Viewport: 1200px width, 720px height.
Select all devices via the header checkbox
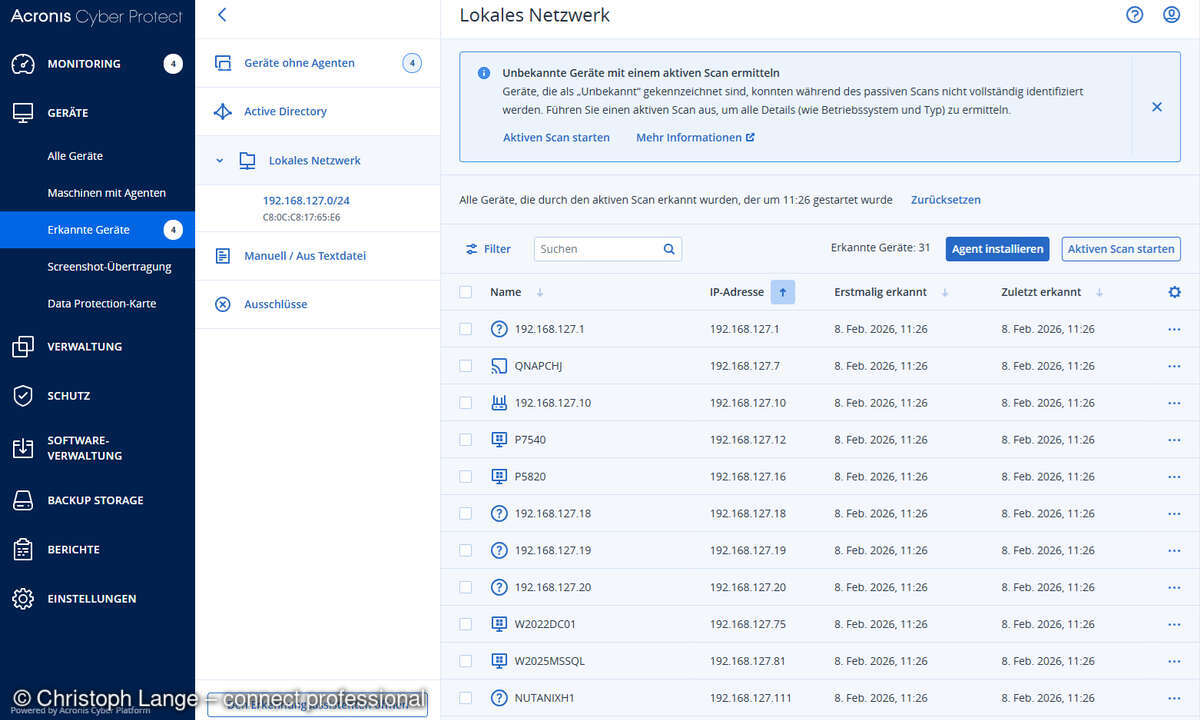click(x=465, y=292)
